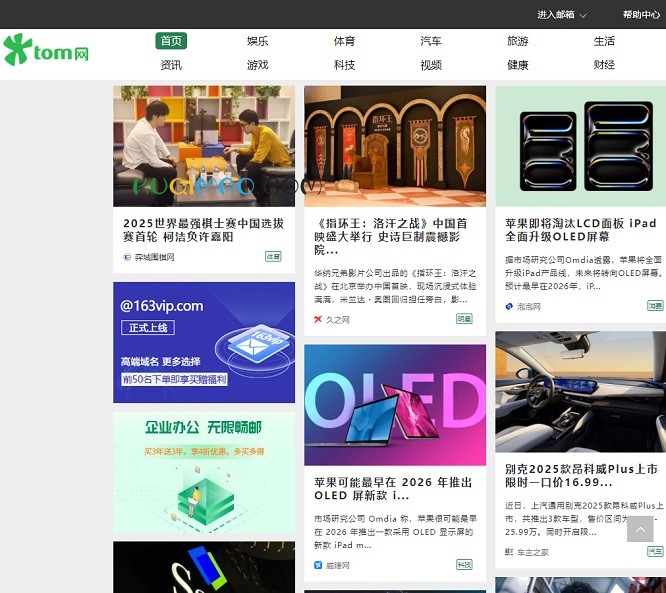The image size is (666, 593).
Task: Open article 2025世界最强棋士赛中国选拔赛首轮
Action: (x=203, y=230)
